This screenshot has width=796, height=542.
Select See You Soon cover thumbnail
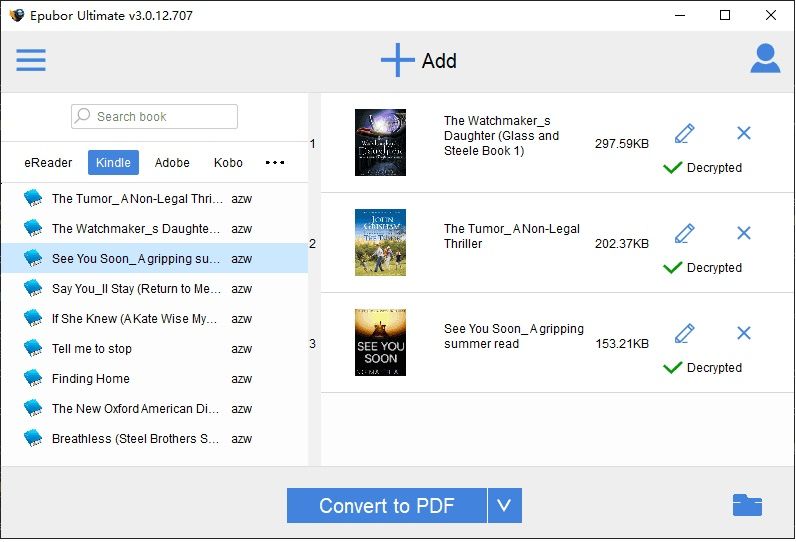point(380,343)
